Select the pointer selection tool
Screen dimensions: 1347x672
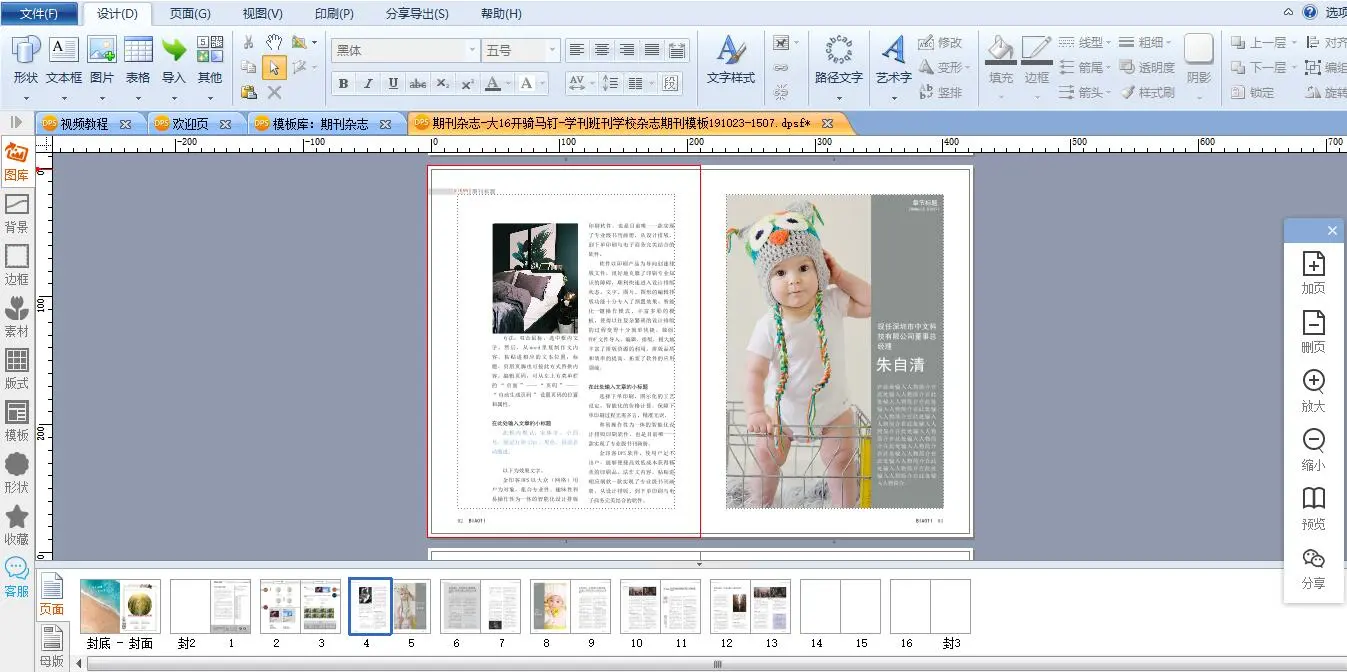coord(274,68)
